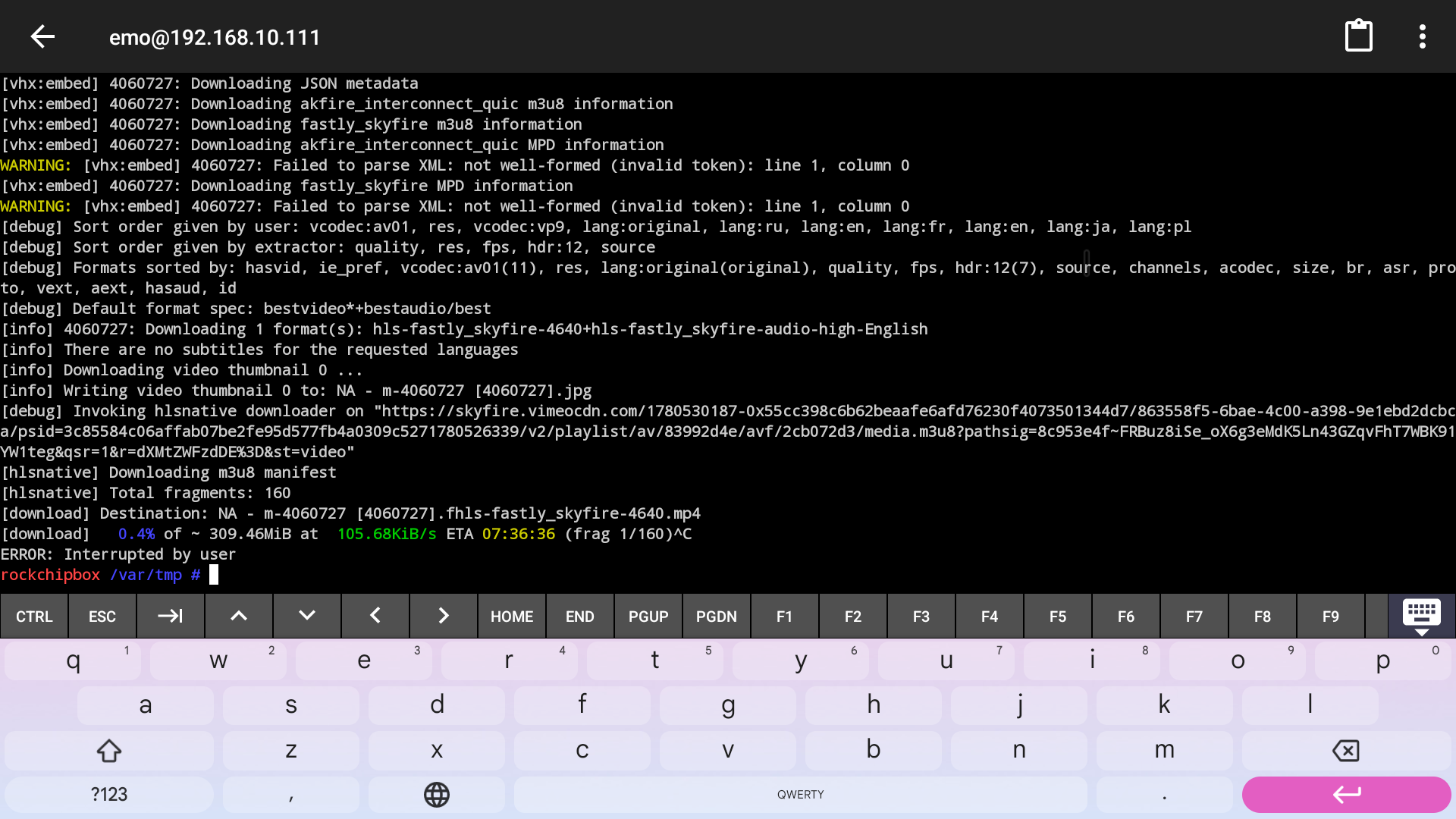The image size is (1456, 819).
Task: Tap the o key
Action: 1238,661
